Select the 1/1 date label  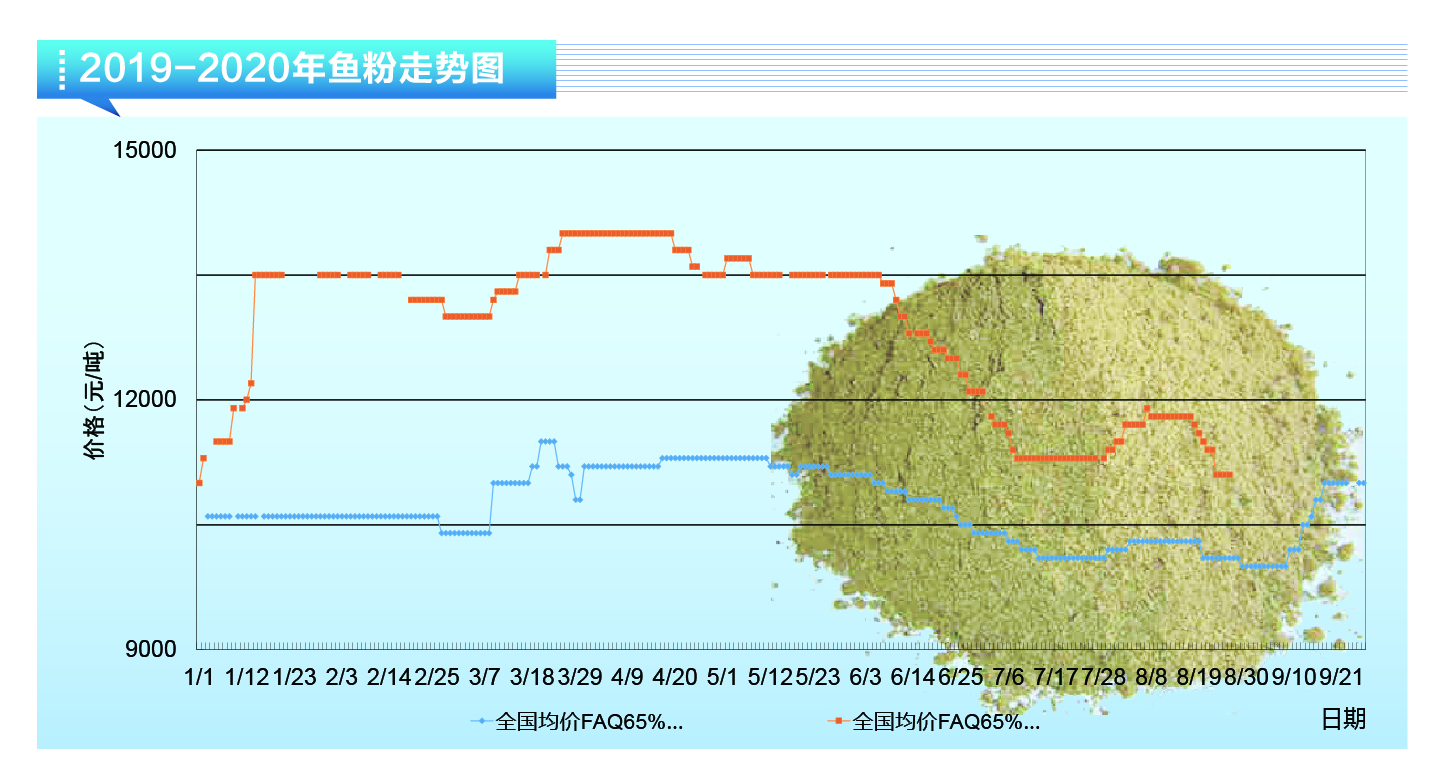[x=199, y=677]
